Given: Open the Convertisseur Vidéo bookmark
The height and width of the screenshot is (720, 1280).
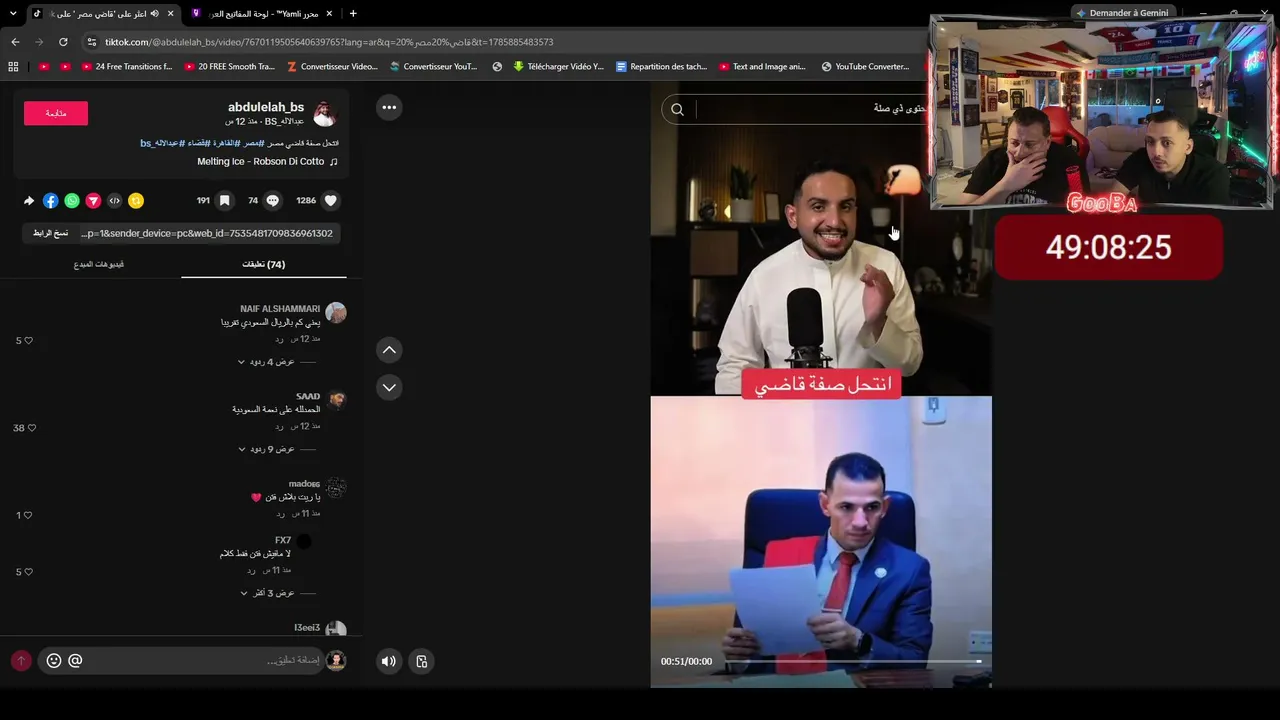Looking at the screenshot, I should click(332, 67).
